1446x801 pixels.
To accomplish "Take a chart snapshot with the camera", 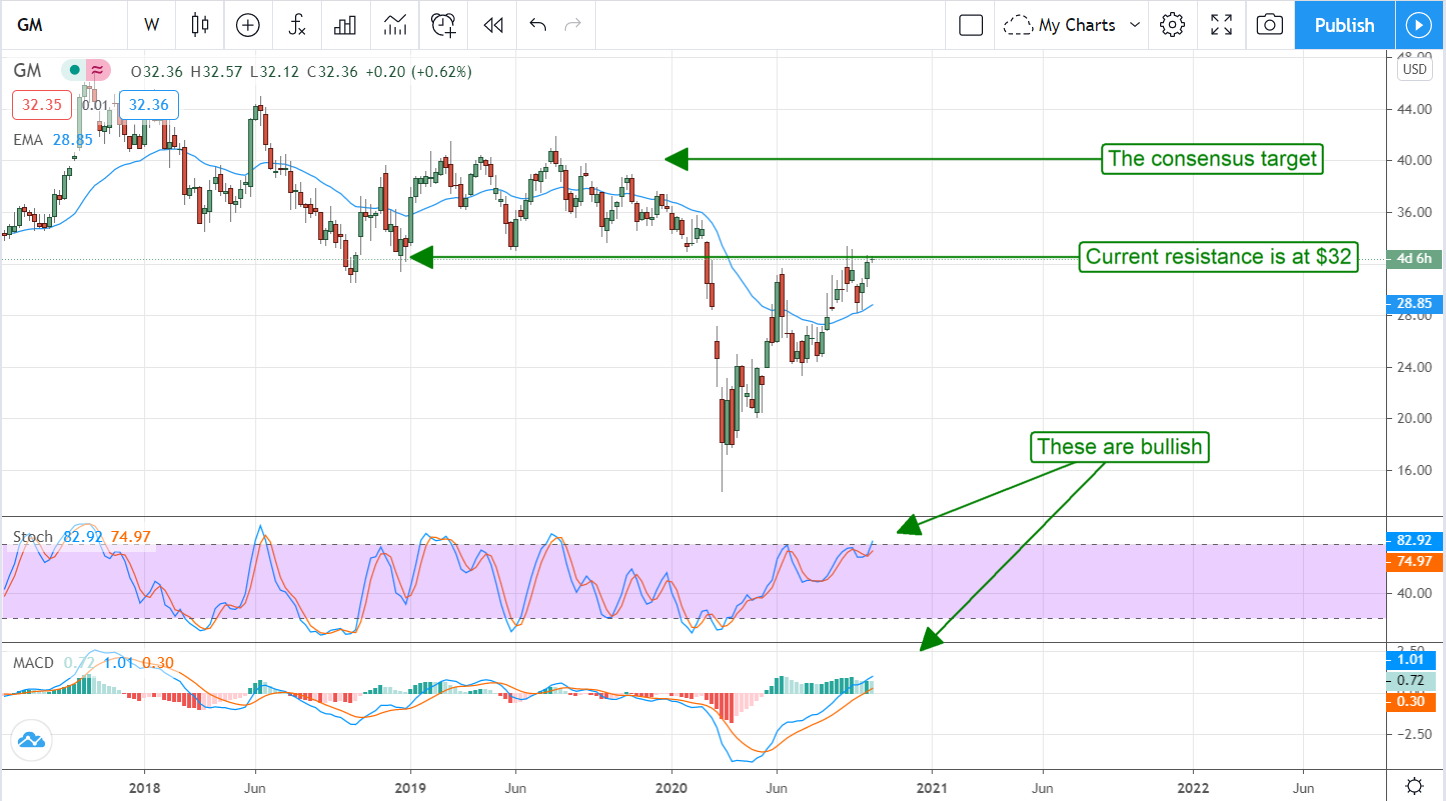I will tap(1270, 25).
